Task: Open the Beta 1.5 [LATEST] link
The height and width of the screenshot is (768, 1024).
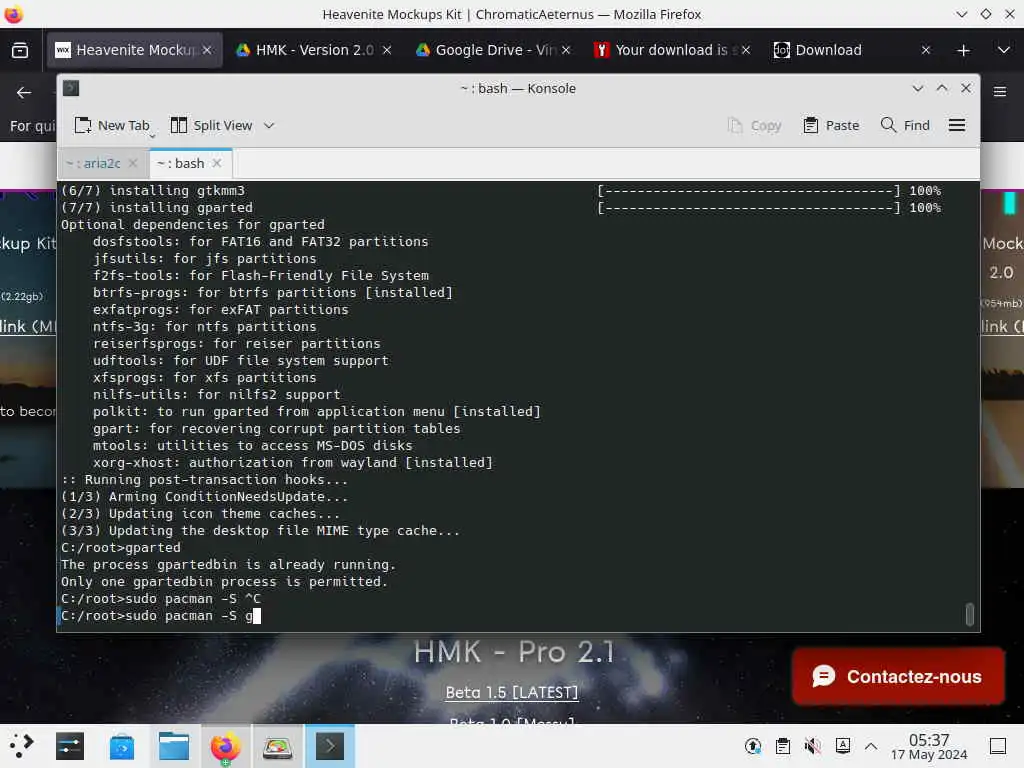Action: 511,692
